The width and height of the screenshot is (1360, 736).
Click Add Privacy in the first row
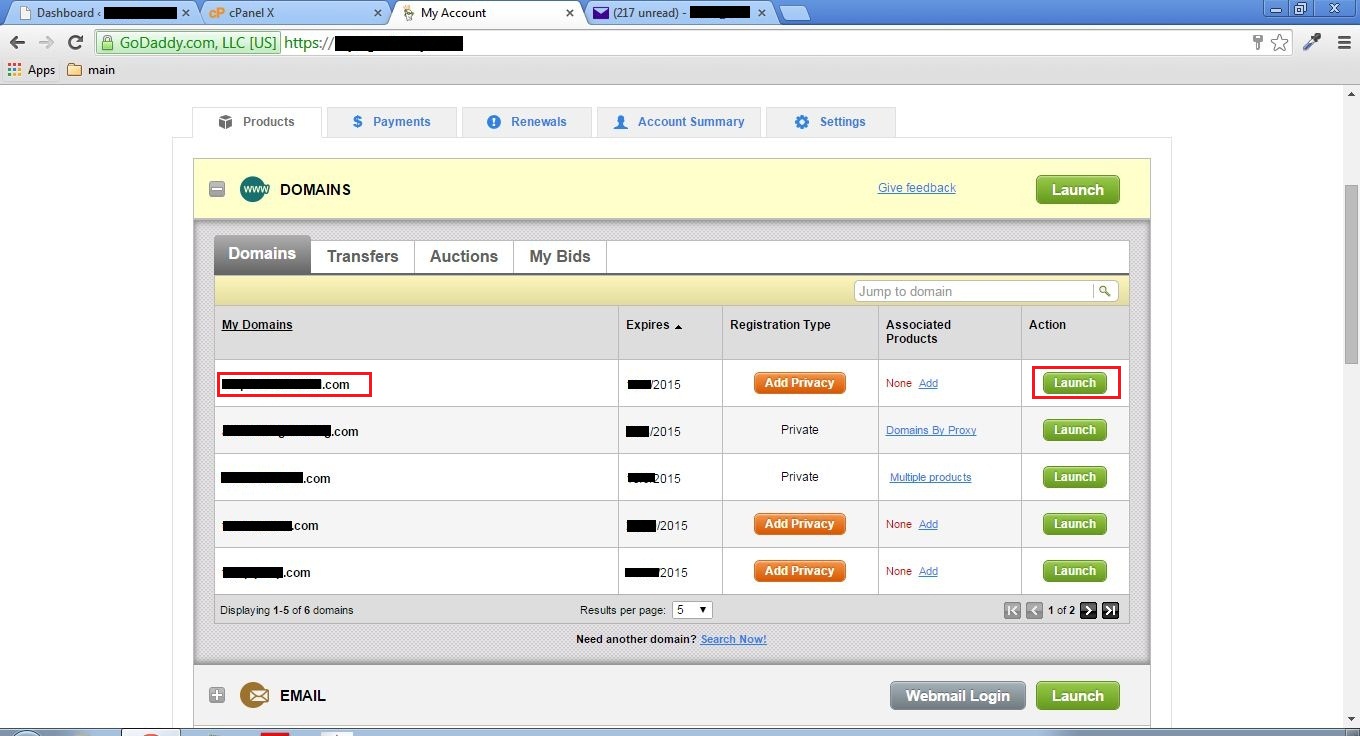click(x=799, y=383)
